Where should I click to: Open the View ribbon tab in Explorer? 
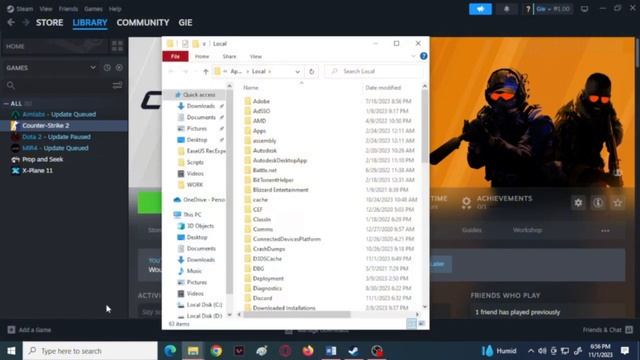[x=256, y=56]
